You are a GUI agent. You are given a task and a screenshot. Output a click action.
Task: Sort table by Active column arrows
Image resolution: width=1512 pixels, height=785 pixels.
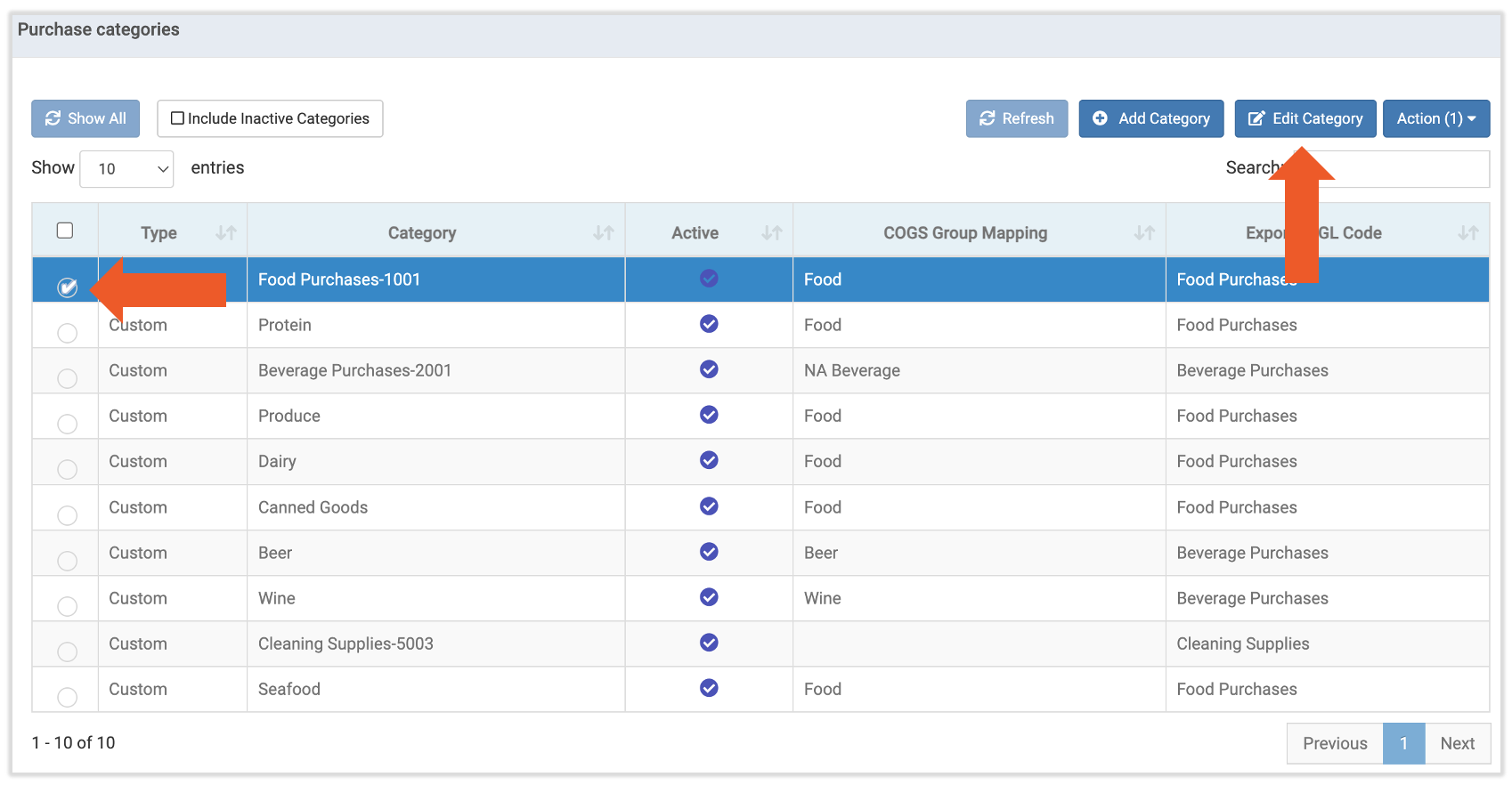[771, 233]
